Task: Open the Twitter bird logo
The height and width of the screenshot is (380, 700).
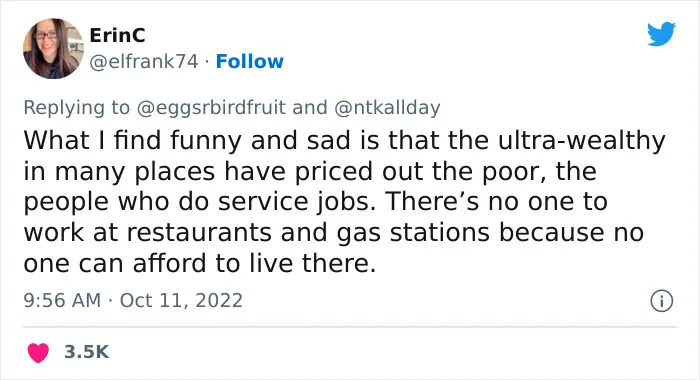Action: click(661, 33)
